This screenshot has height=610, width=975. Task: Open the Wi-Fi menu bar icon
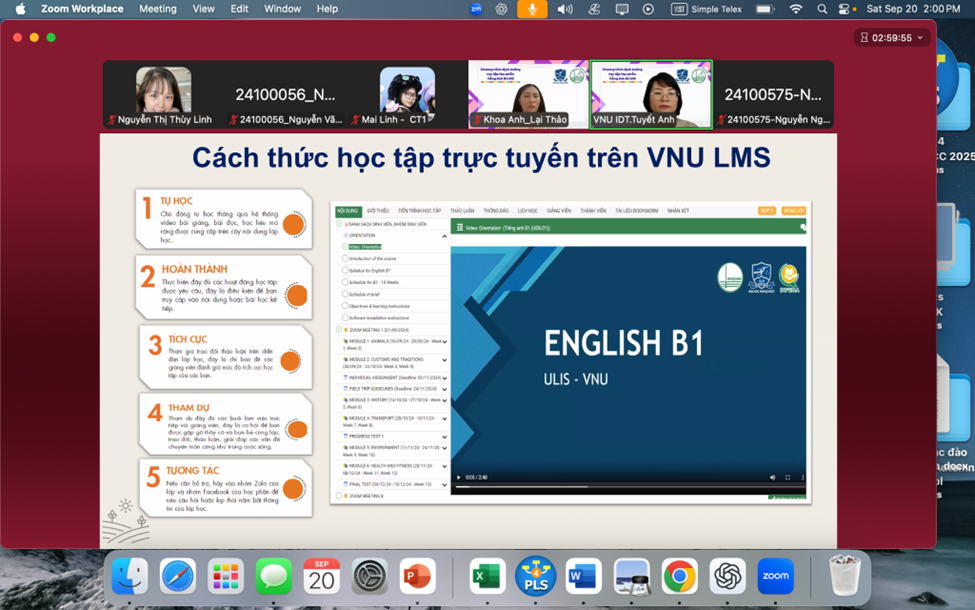[x=795, y=9]
